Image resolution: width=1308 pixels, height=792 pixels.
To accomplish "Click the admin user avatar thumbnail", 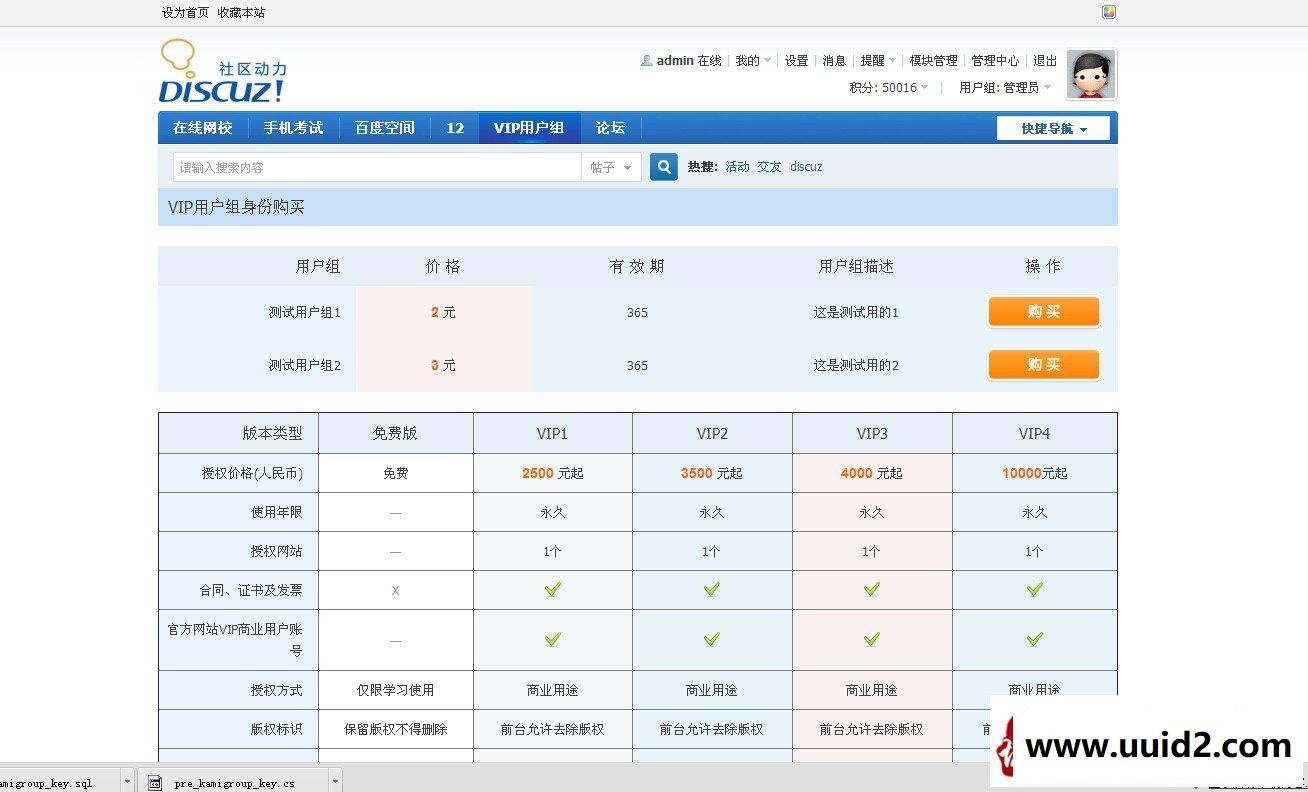I will [1090, 74].
